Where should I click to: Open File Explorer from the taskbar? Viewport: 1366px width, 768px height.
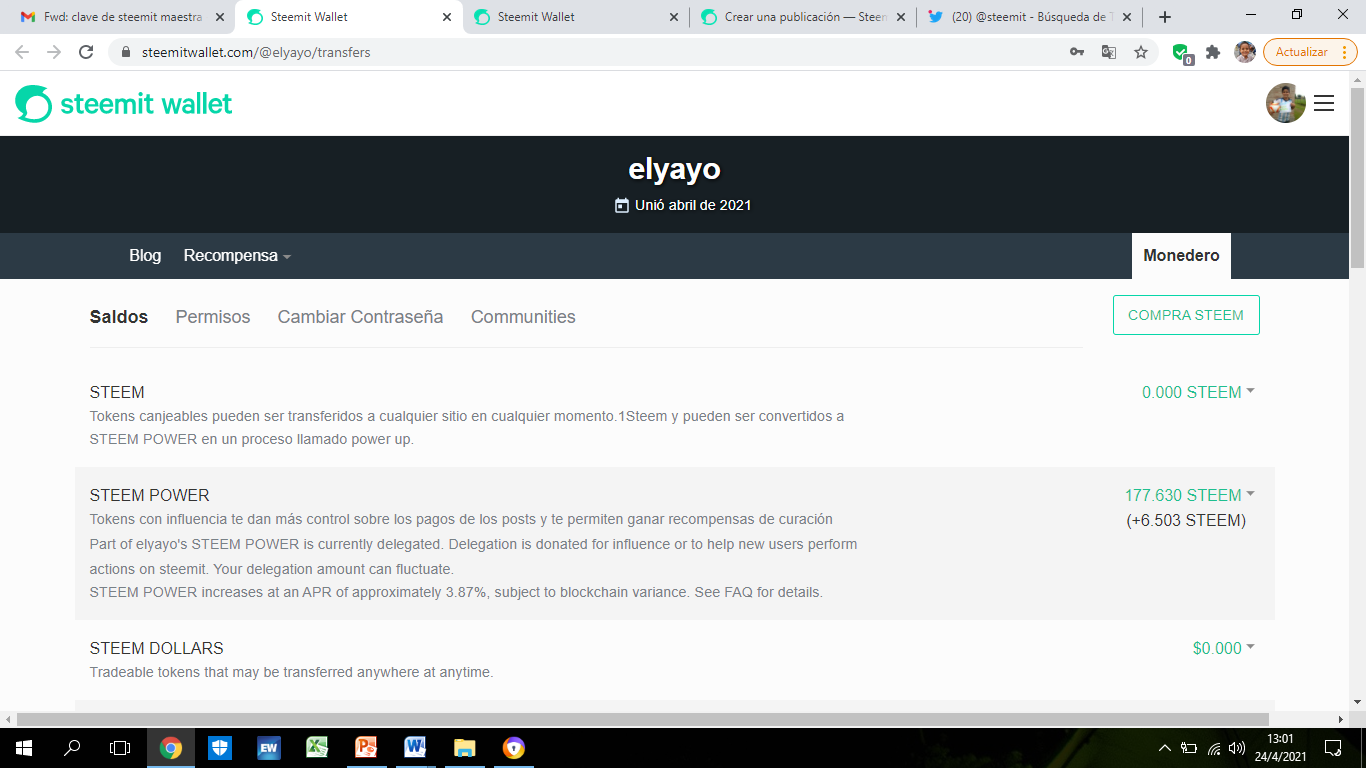point(464,748)
